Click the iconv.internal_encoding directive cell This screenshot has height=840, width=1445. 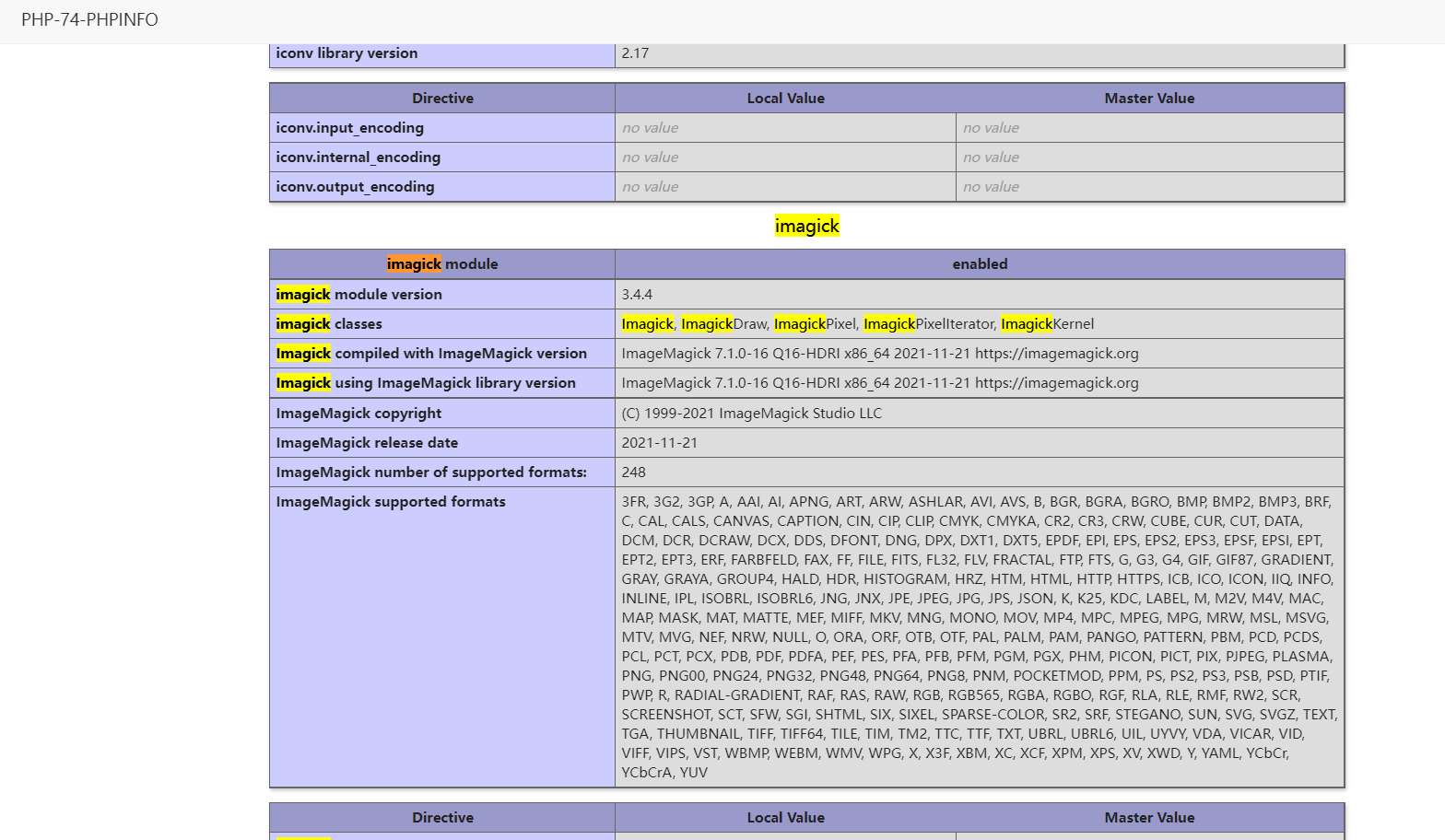point(442,157)
